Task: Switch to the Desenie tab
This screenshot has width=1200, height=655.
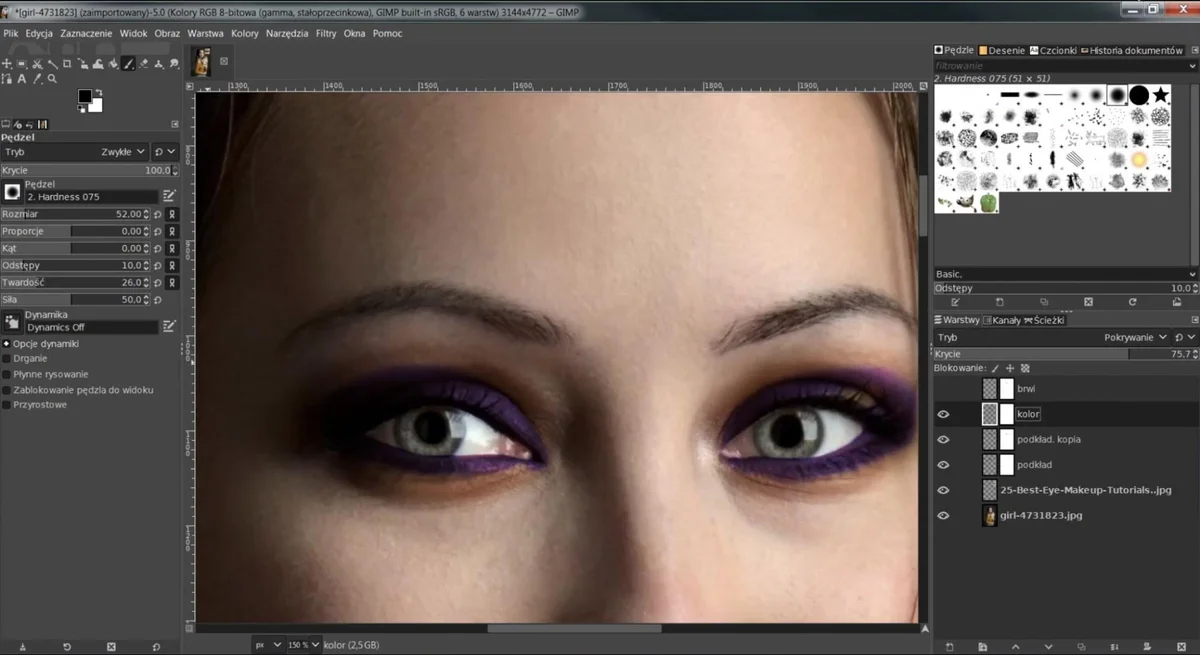Action: click(1002, 50)
